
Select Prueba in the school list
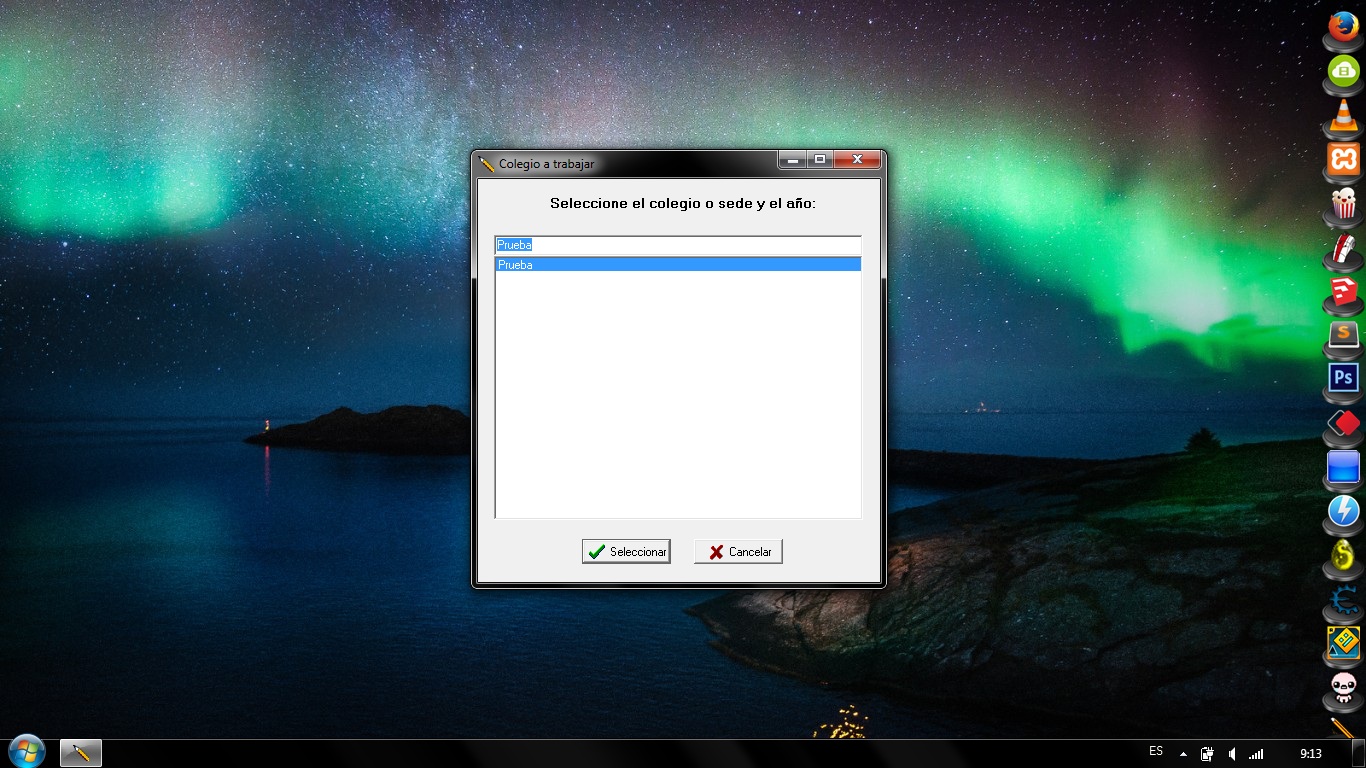677,265
